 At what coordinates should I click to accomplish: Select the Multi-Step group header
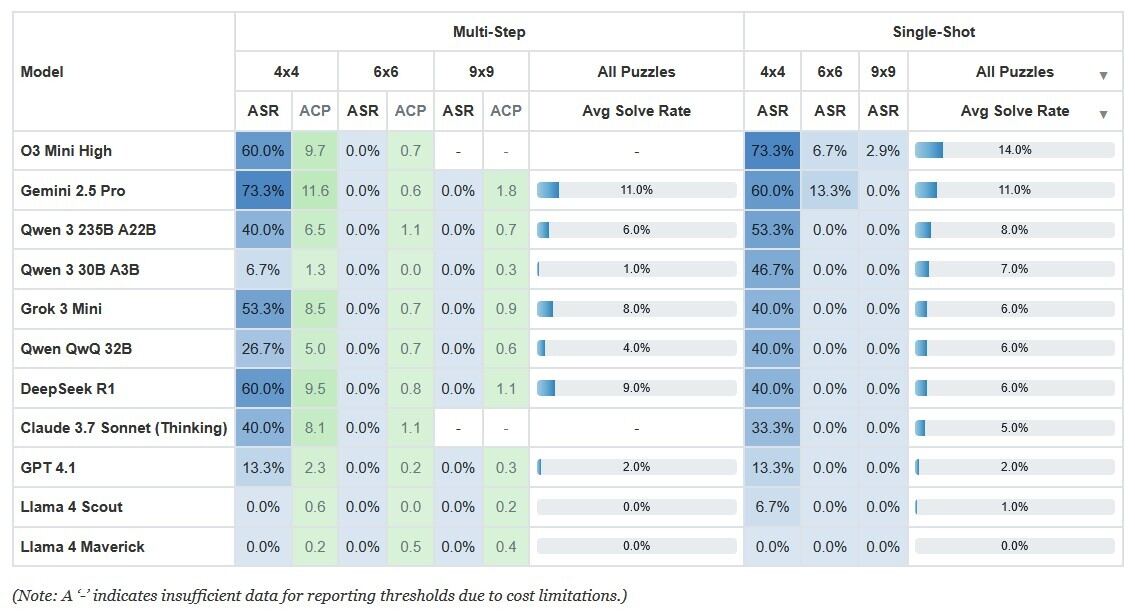point(489,32)
